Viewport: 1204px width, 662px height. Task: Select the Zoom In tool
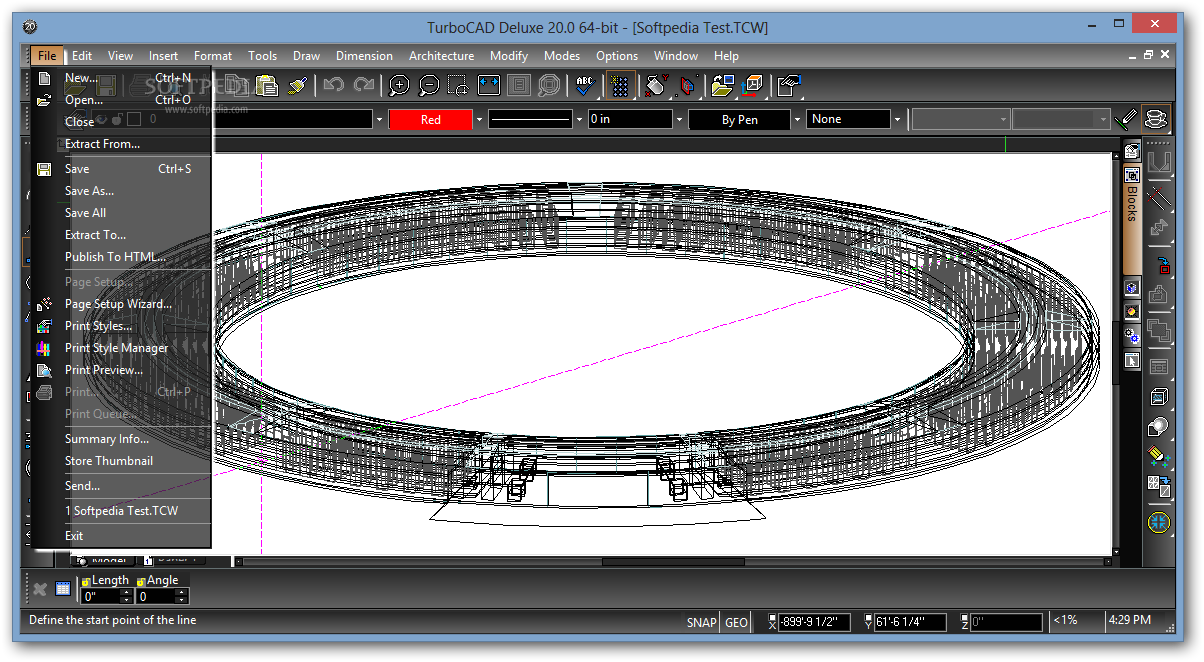pyautogui.click(x=398, y=86)
